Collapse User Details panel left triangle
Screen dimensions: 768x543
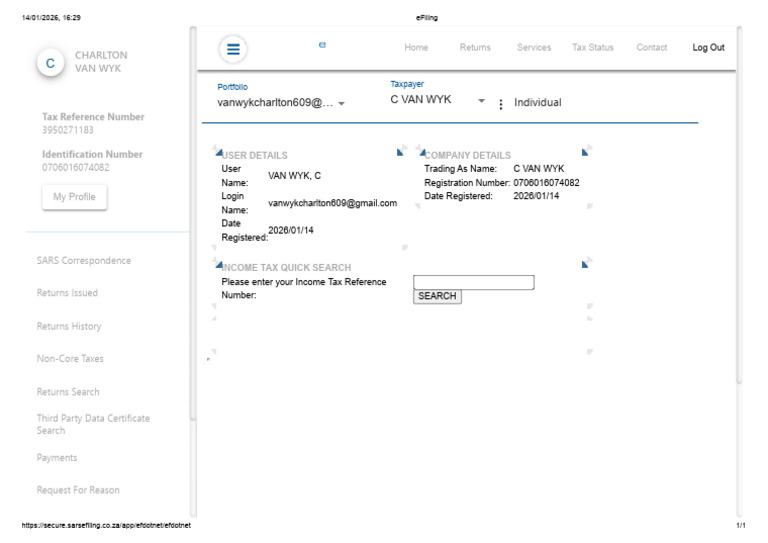218,152
